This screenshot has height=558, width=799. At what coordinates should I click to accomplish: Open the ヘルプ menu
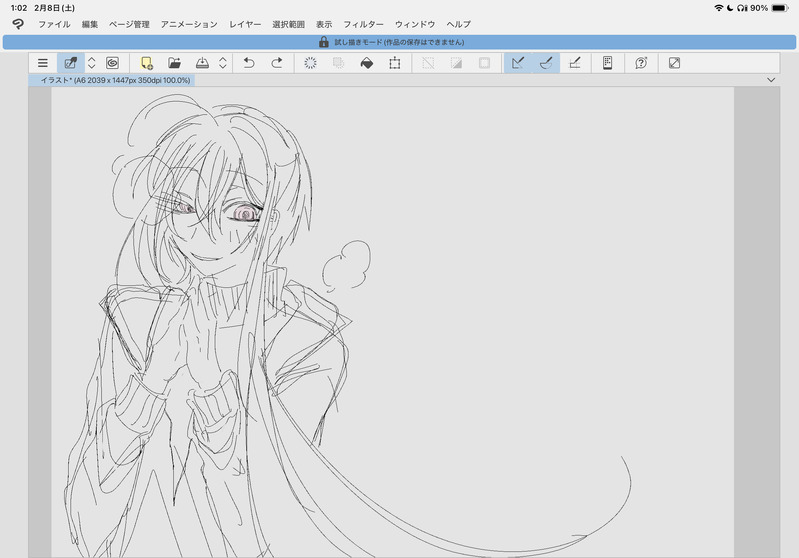459,24
